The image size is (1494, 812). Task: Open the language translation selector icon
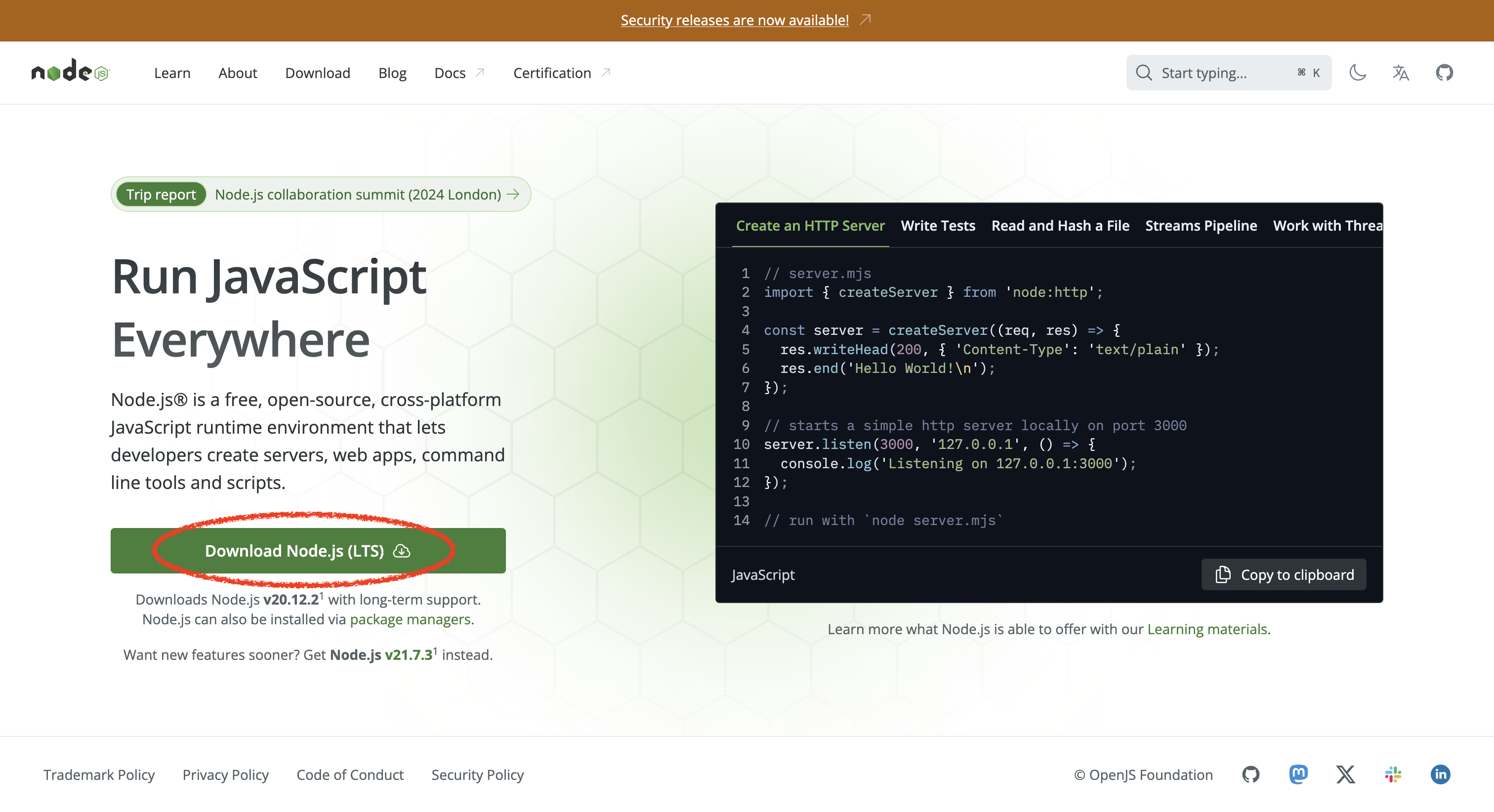pyautogui.click(x=1401, y=73)
